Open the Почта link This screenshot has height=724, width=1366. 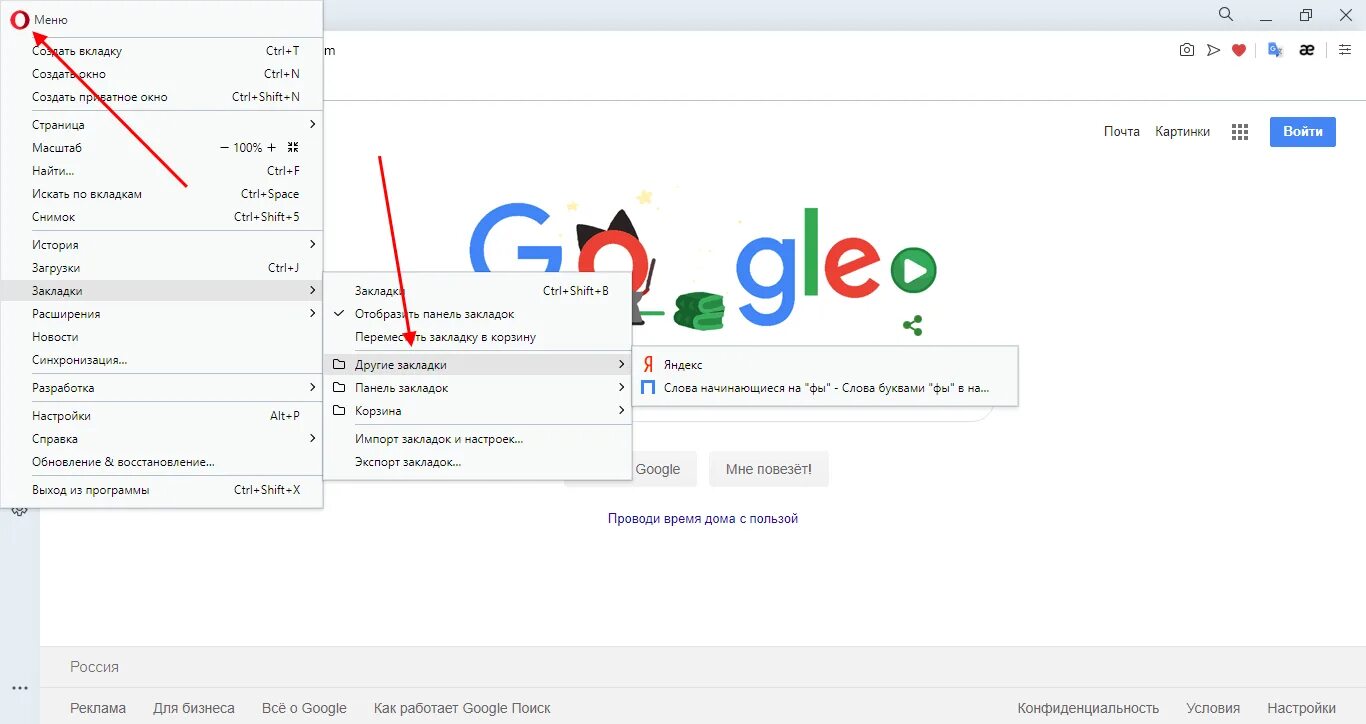pyautogui.click(x=1122, y=132)
